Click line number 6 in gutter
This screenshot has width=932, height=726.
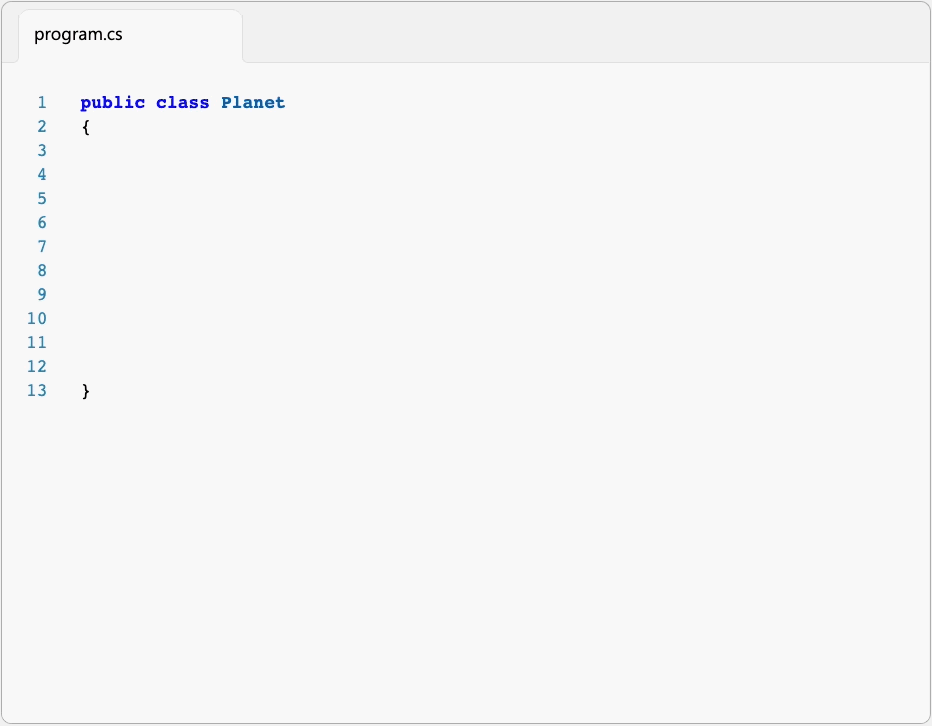click(42, 222)
